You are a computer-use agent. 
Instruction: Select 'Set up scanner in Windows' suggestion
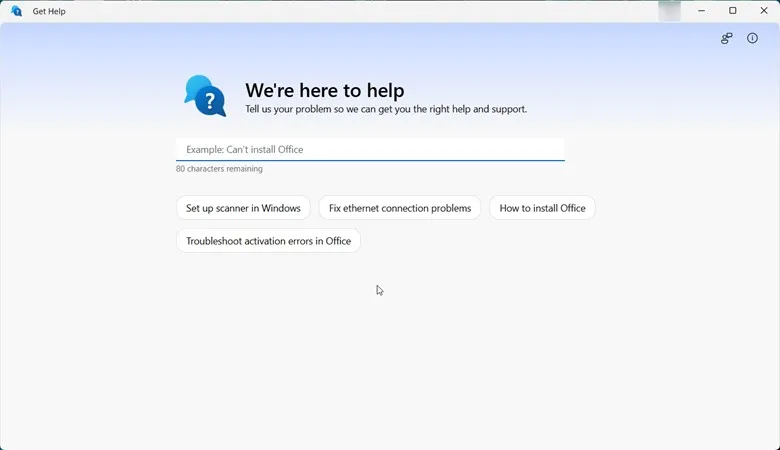pyautogui.click(x=243, y=208)
